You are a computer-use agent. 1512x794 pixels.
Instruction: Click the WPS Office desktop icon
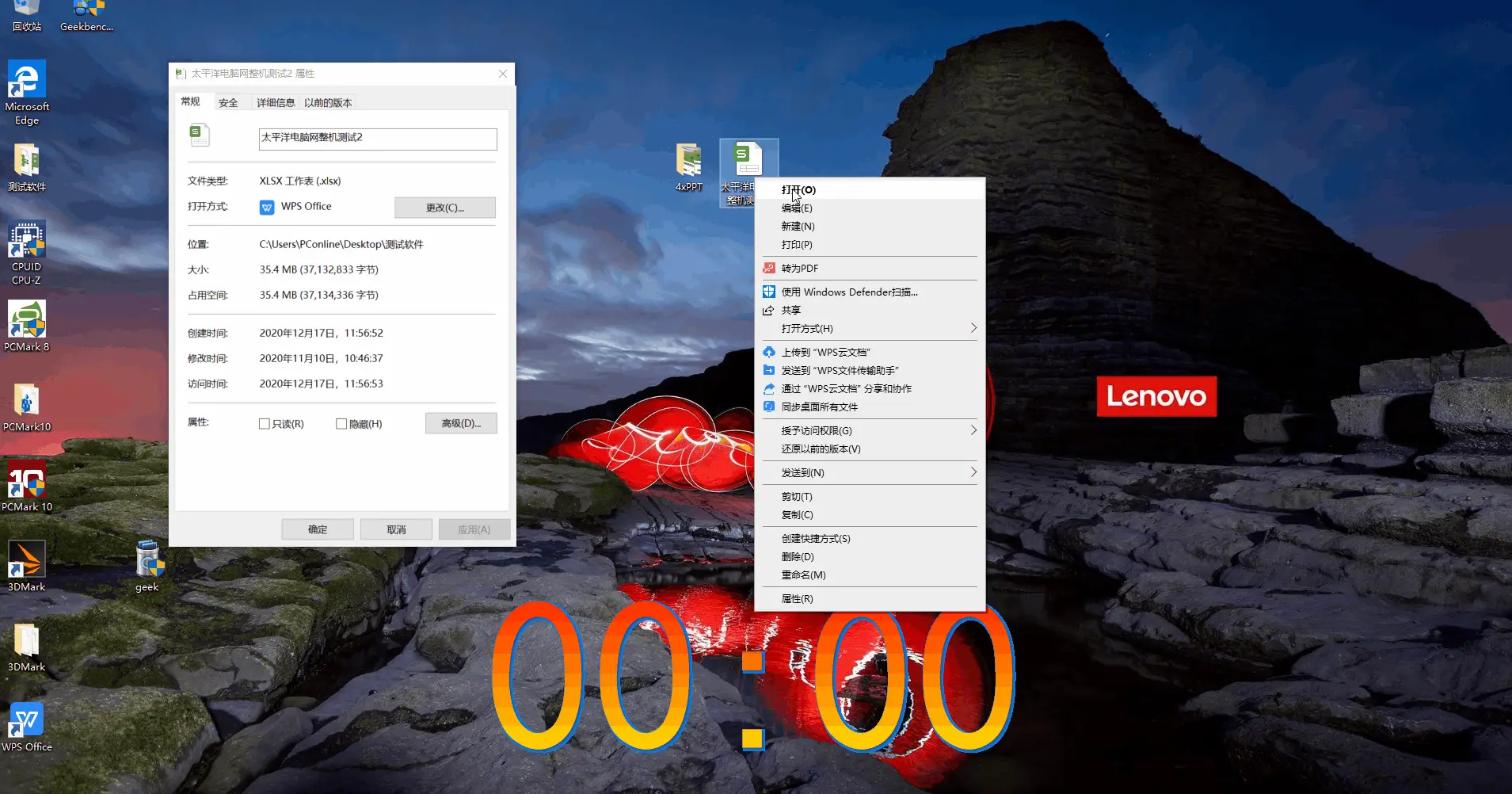pyautogui.click(x=27, y=727)
